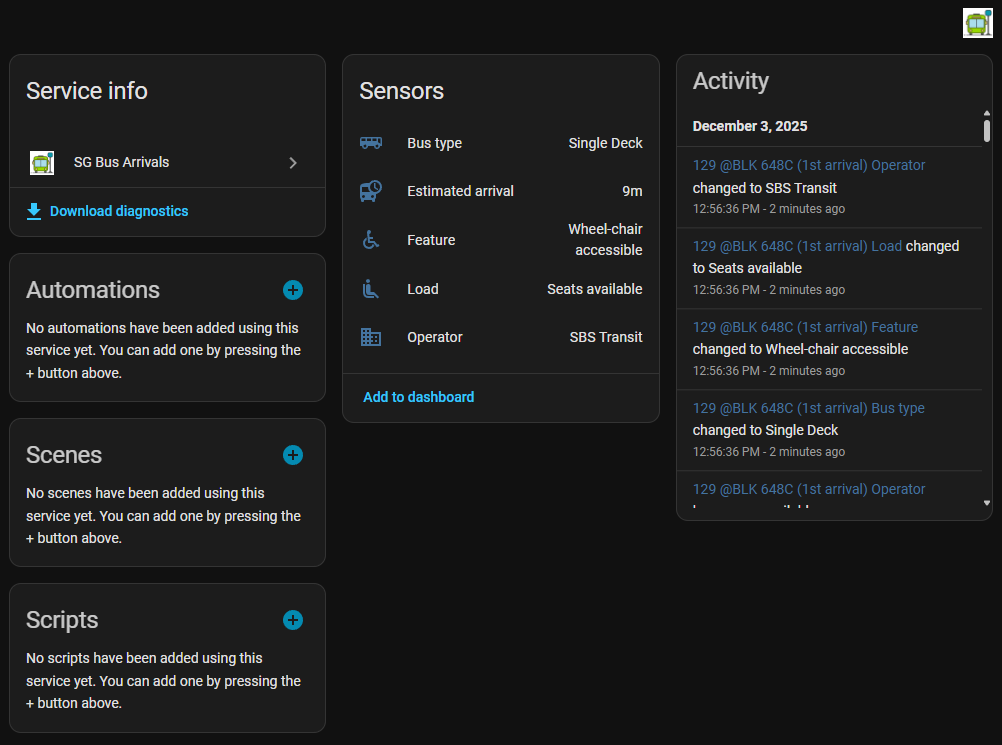Click the seat Load sensor icon
Image resolution: width=1002 pixels, height=745 pixels.
coord(371,289)
